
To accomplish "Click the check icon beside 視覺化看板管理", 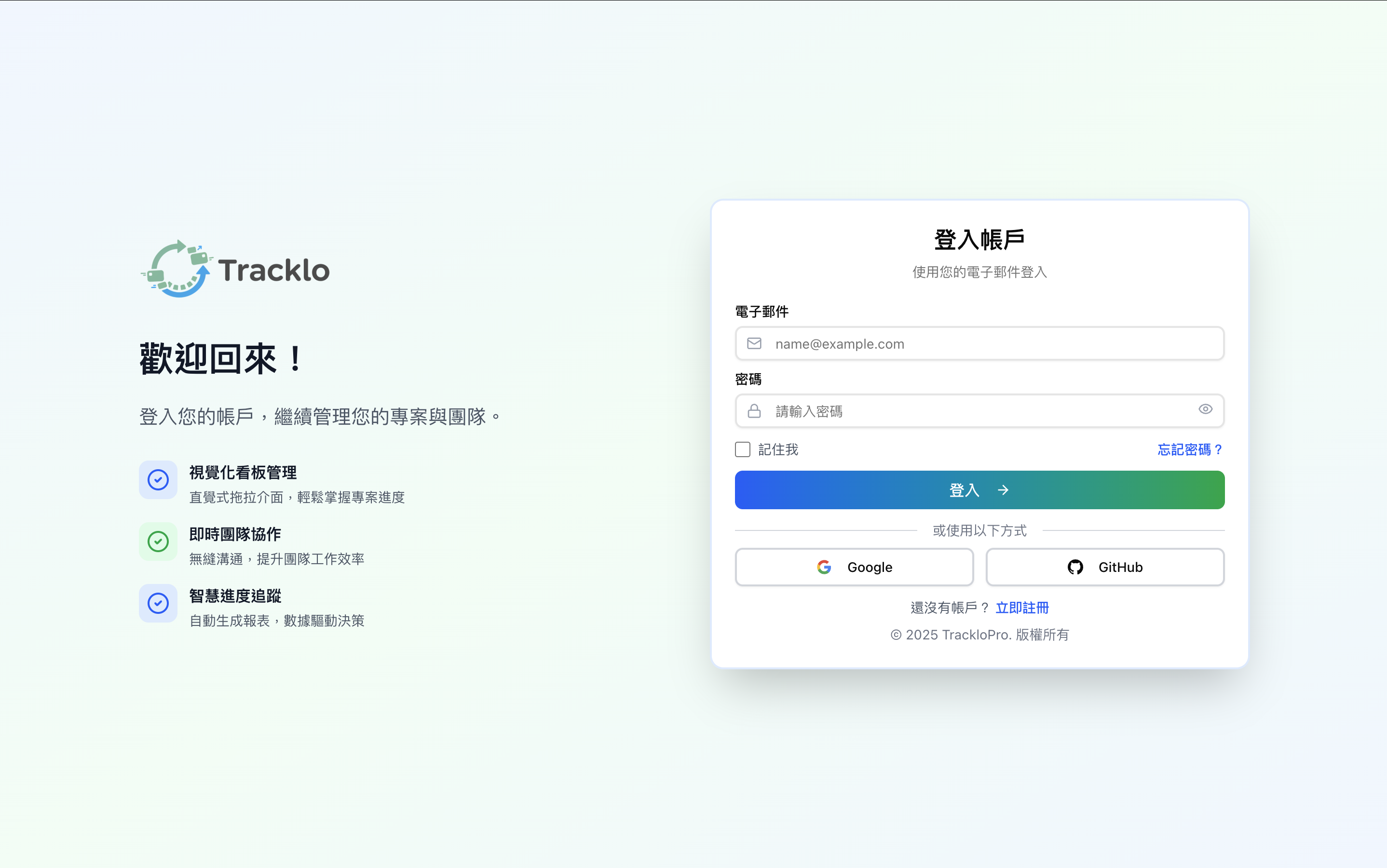I will pos(158,480).
